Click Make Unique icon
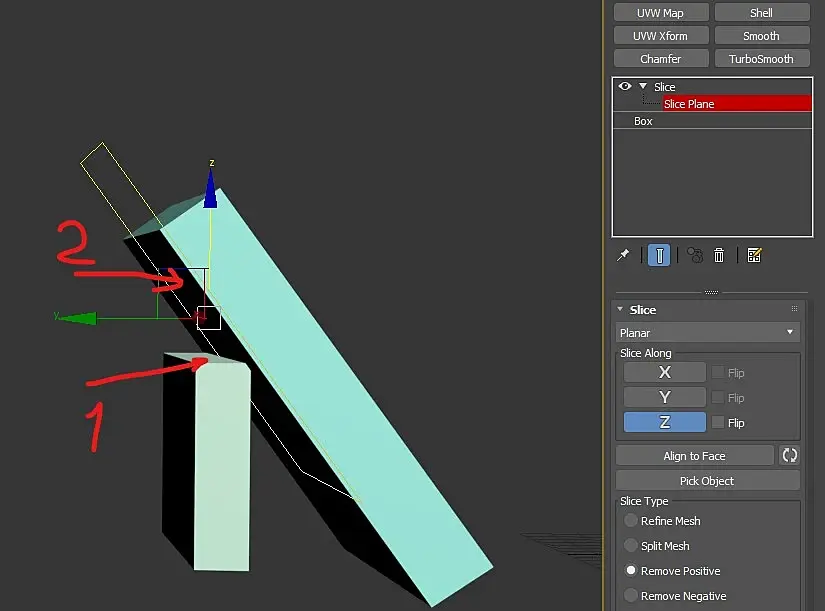825x611 pixels. click(x=695, y=256)
